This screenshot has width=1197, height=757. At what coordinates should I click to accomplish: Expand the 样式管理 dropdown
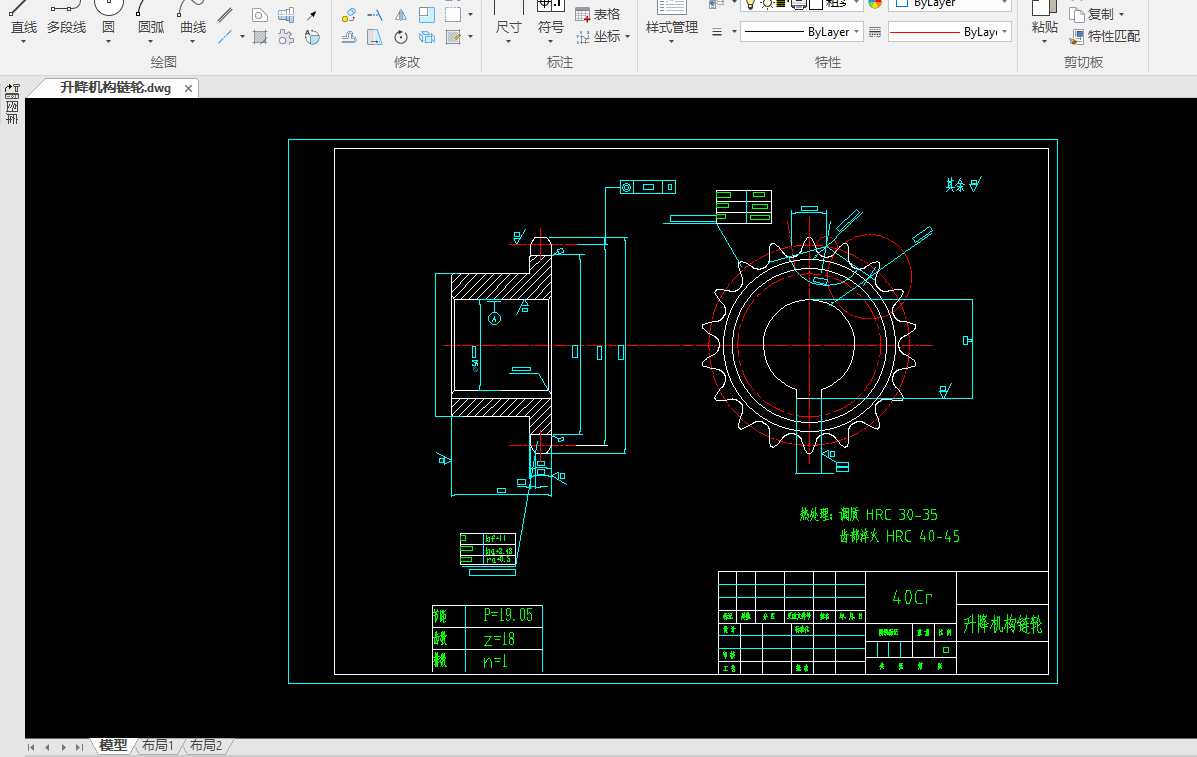(x=671, y=40)
